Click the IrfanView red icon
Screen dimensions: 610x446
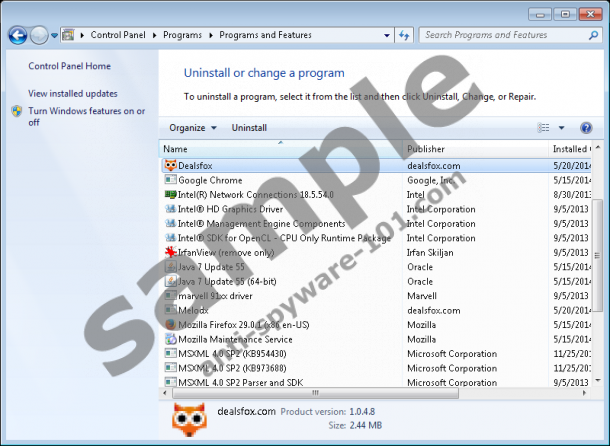pyautogui.click(x=170, y=253)
